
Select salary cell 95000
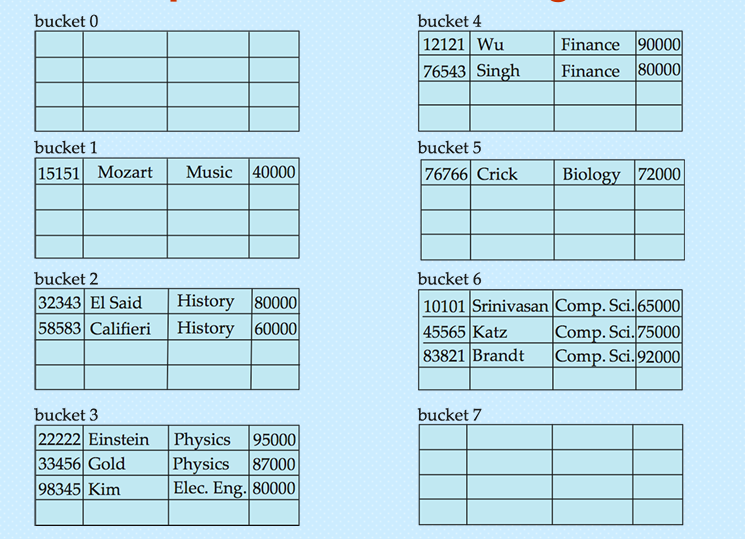pyautogui.click(x=274, y=440)
